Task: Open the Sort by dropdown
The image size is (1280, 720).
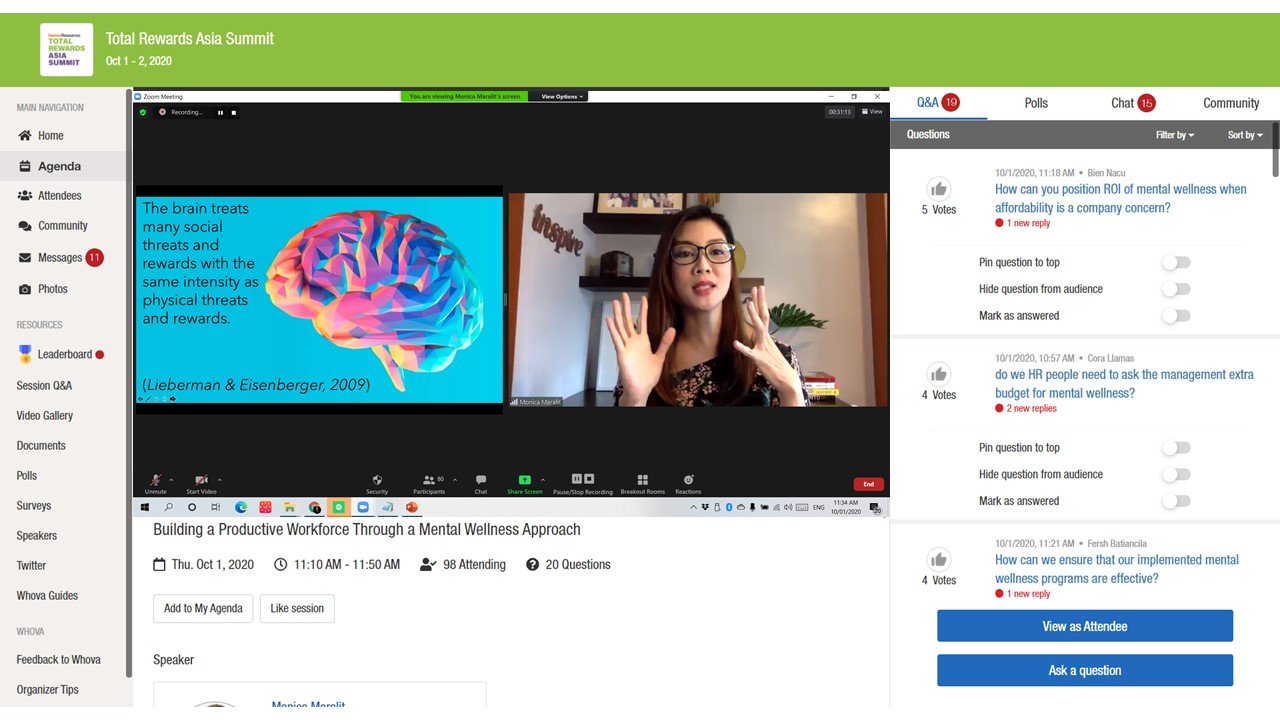Action: 1245,135
